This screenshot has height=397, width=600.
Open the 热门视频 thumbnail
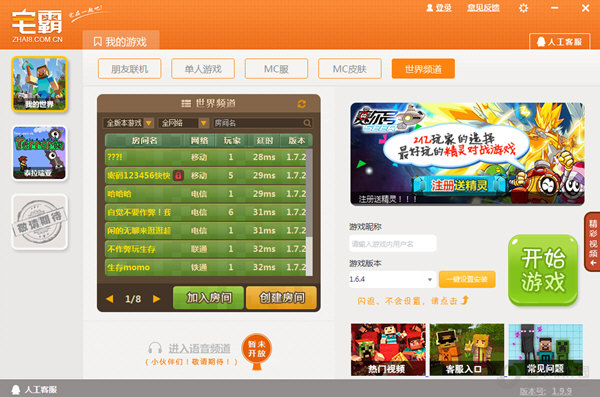pos(388,350)
